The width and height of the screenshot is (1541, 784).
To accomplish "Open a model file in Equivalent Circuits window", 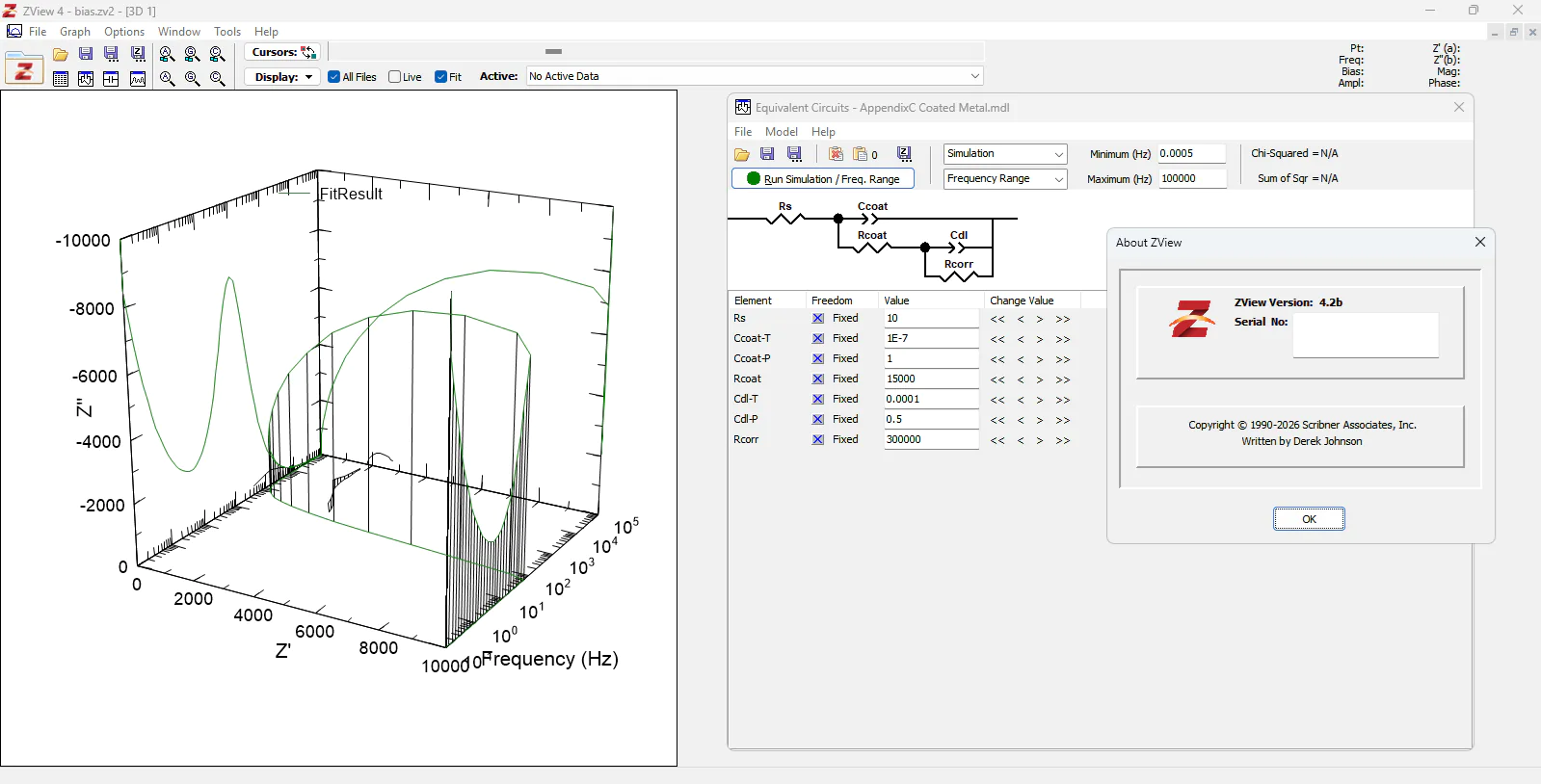I will pos(742,154).
